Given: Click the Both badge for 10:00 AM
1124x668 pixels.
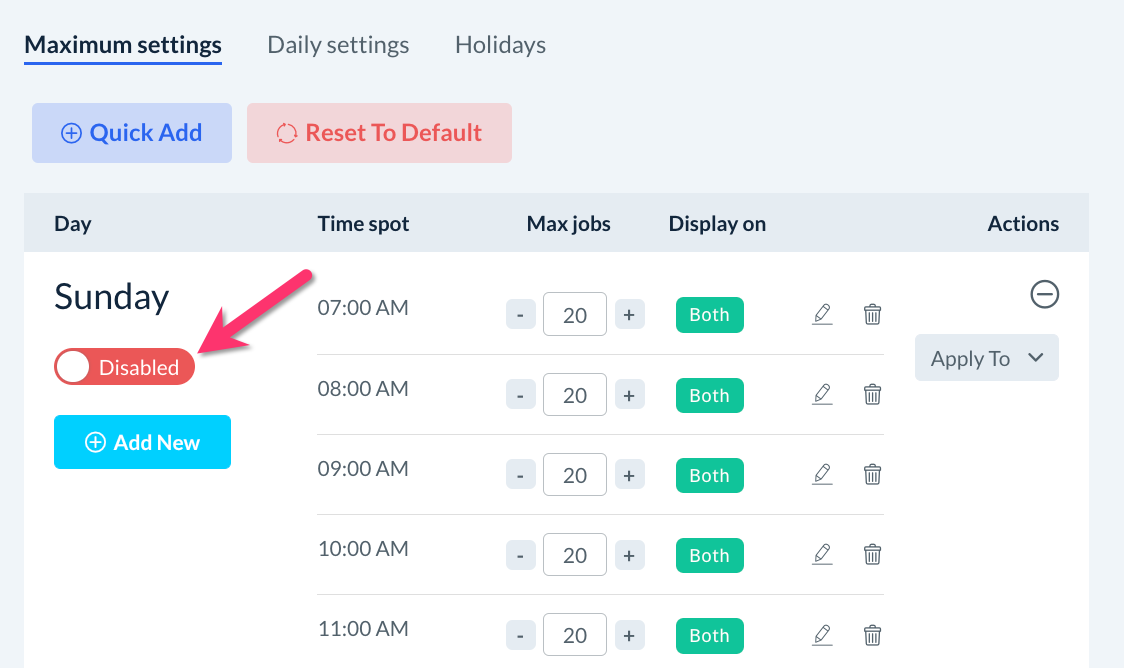Looking at the screenshot, I should [709, 555].
